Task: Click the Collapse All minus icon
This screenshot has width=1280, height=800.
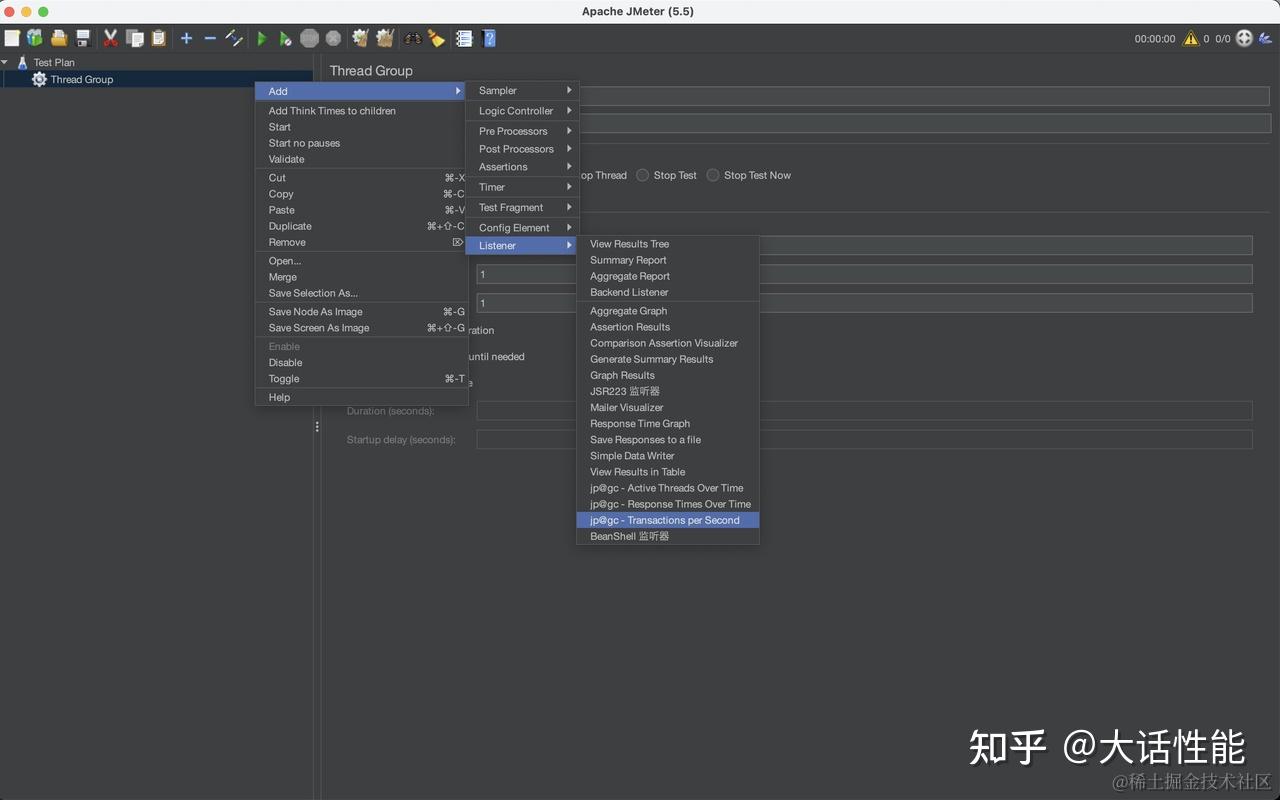Action: pos(210,38)
